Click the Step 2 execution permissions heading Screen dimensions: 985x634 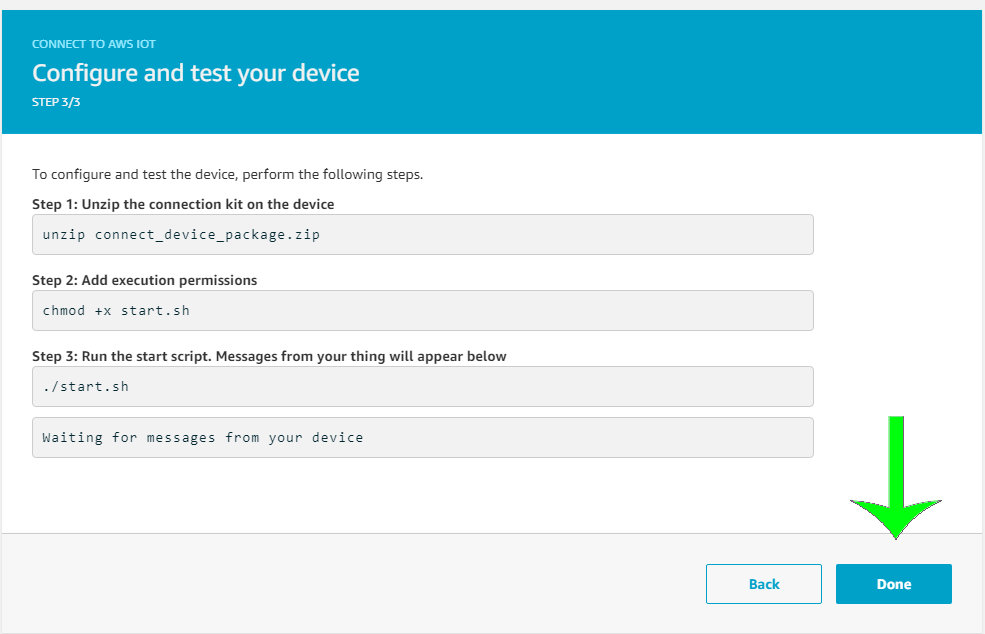click(144, 280)
